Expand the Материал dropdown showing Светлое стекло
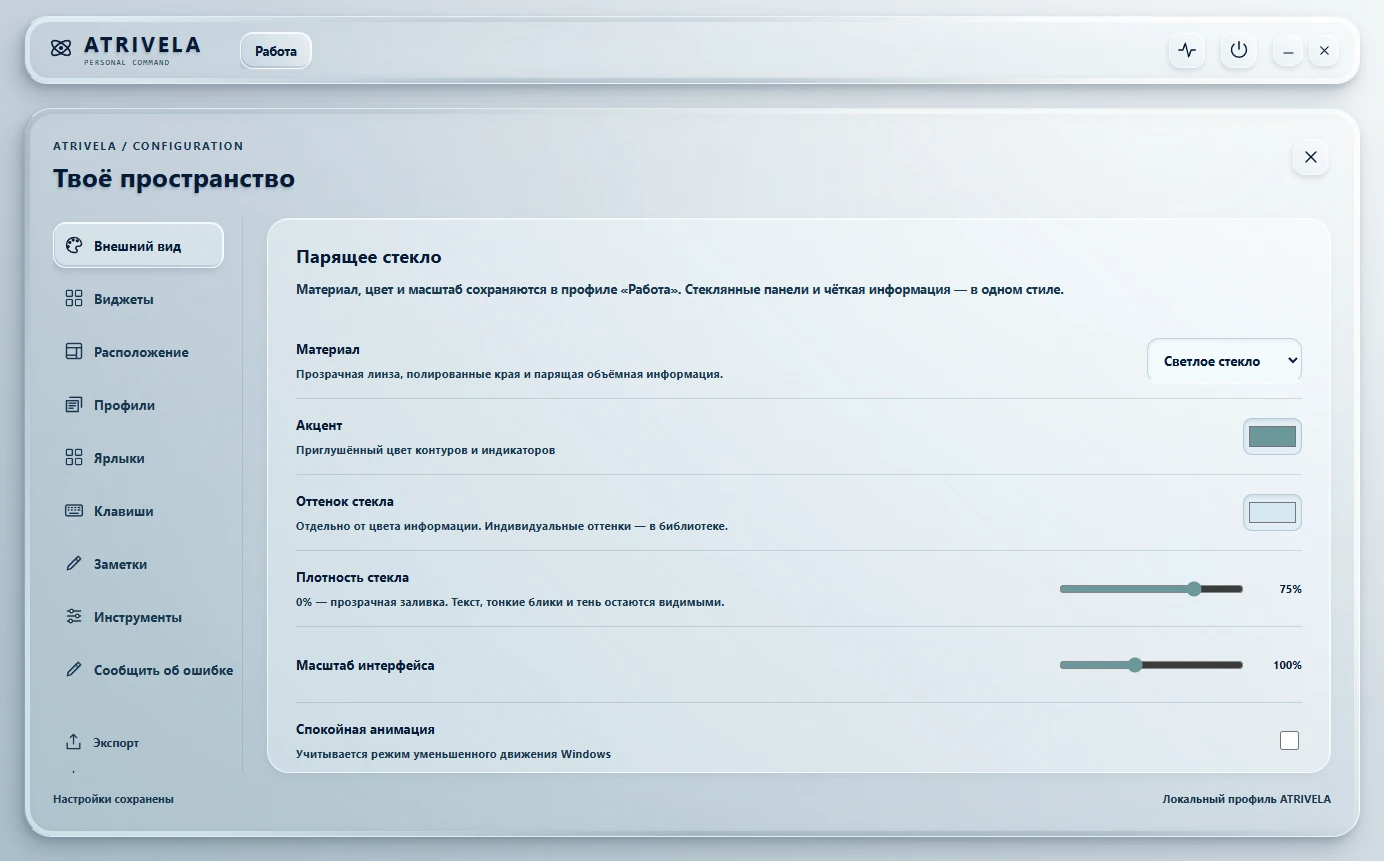Viewport: 1384px width, 861px height. [x=1224, y=361]
